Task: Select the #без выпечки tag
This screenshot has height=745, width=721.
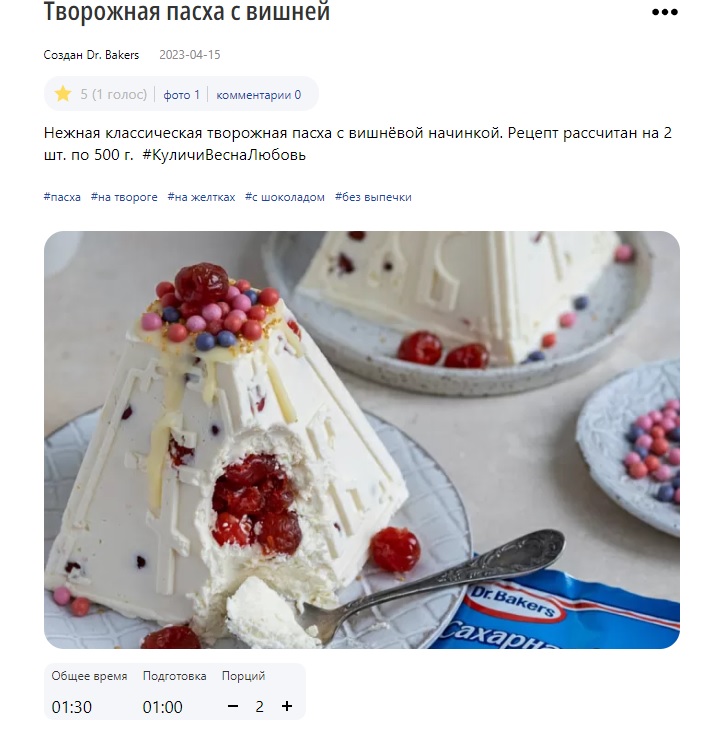Action: coord(373,197)
